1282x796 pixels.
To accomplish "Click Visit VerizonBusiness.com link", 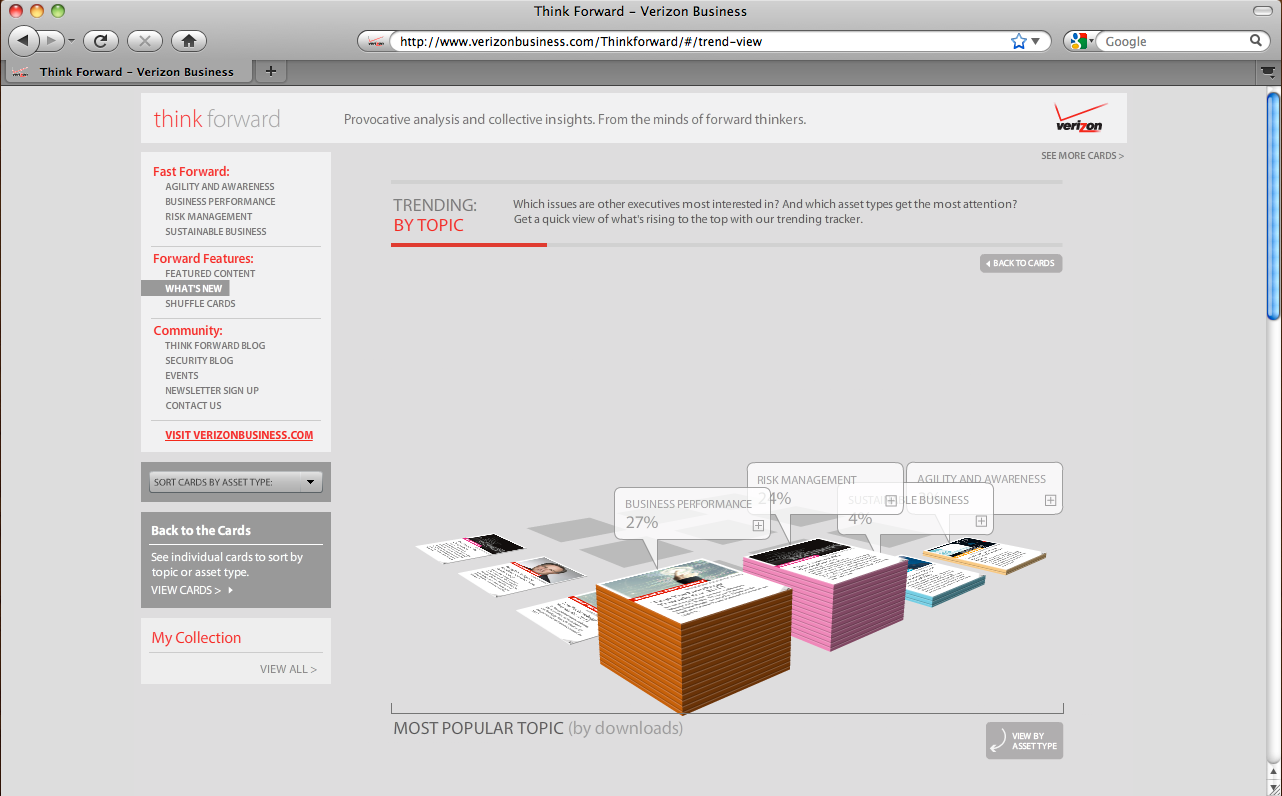I will coord(239,435).
